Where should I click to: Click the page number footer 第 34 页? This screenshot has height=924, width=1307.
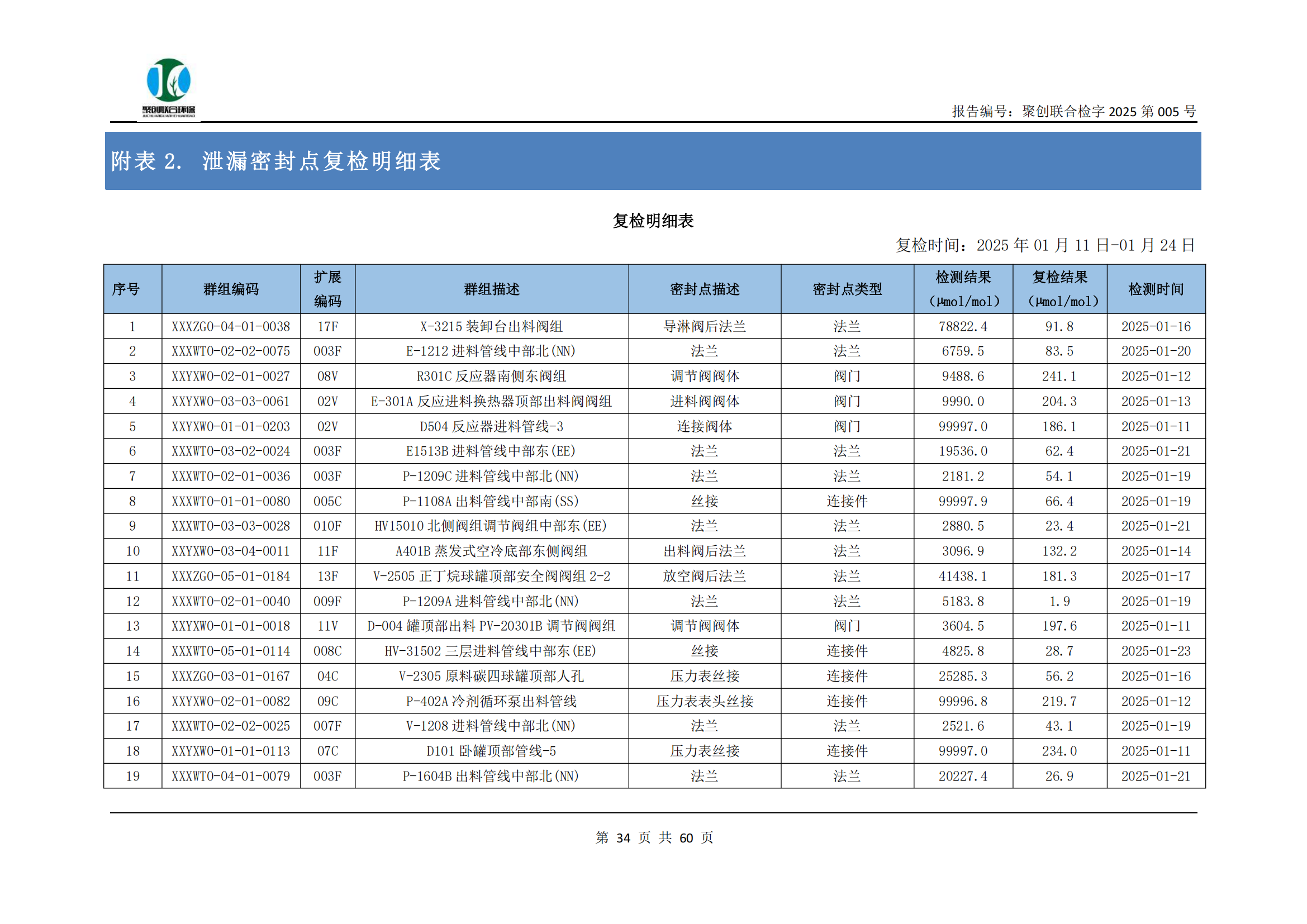click(x=624, y=837)
